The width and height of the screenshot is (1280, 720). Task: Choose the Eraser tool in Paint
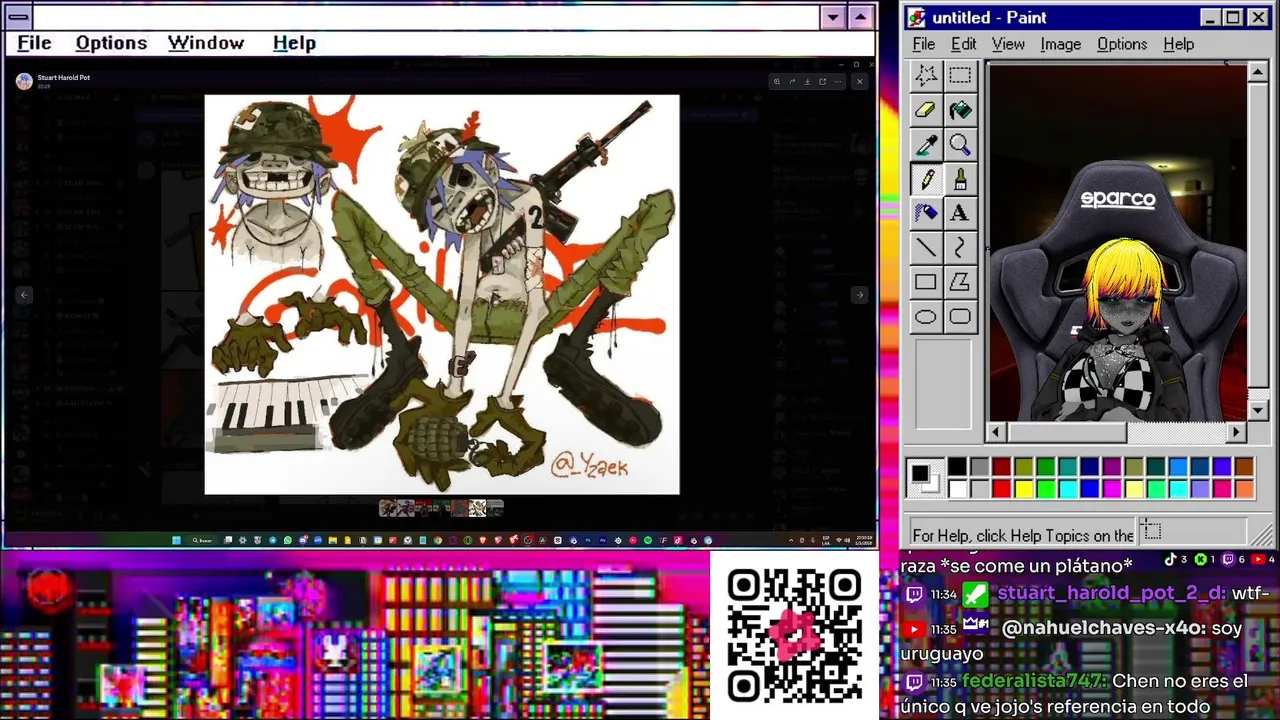926,110
